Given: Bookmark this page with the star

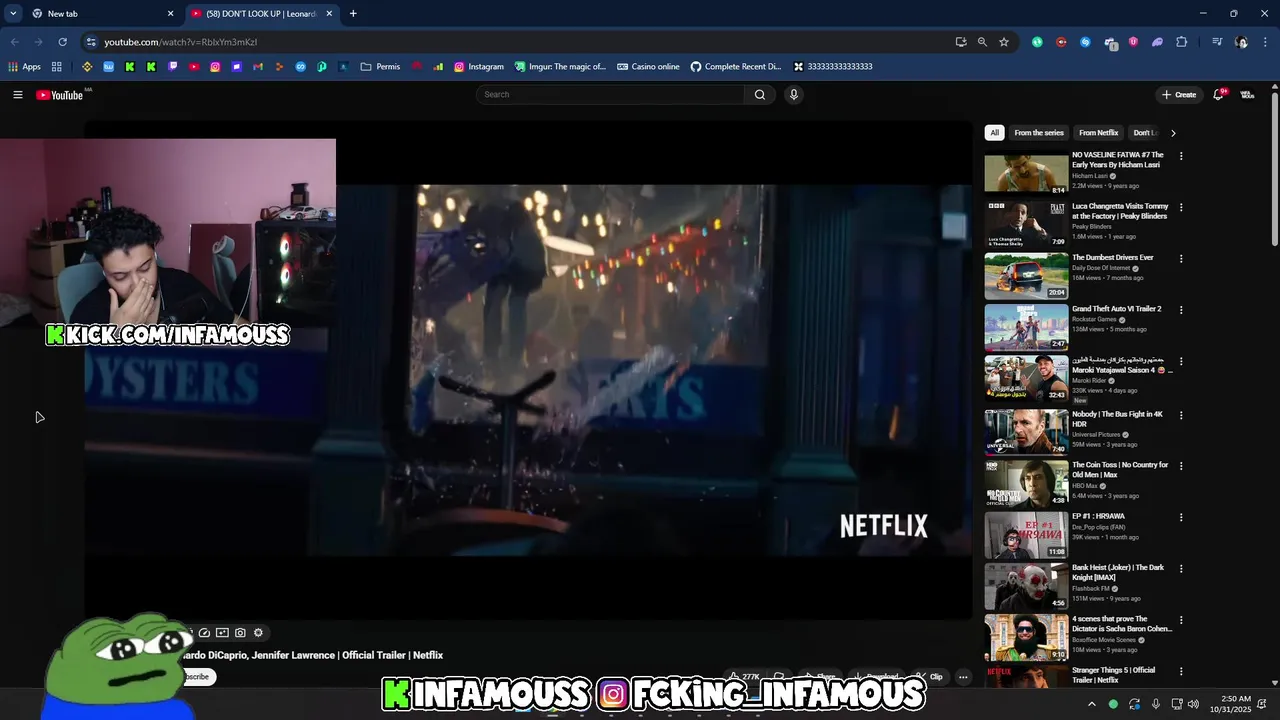Looking at the screenshot, I should coord(1004,42).
